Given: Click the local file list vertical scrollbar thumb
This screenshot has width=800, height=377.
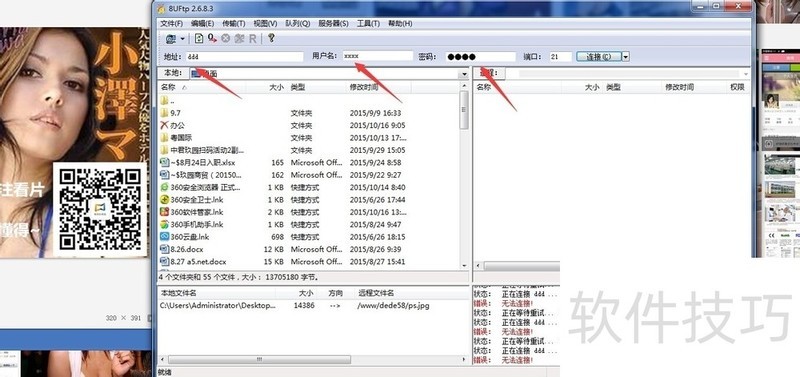Looking at the screenshot, I should (464, 110).
